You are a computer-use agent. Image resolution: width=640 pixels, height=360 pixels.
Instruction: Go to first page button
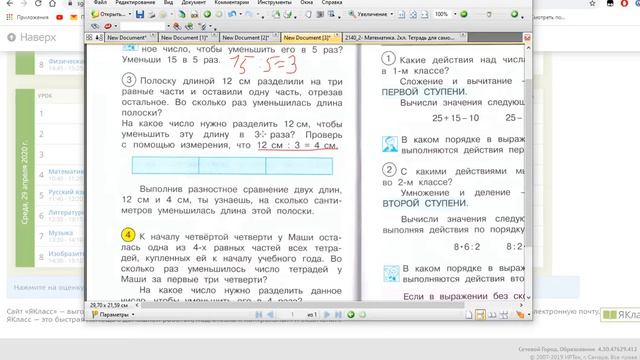pyautogui.click(x=259, y=315)
